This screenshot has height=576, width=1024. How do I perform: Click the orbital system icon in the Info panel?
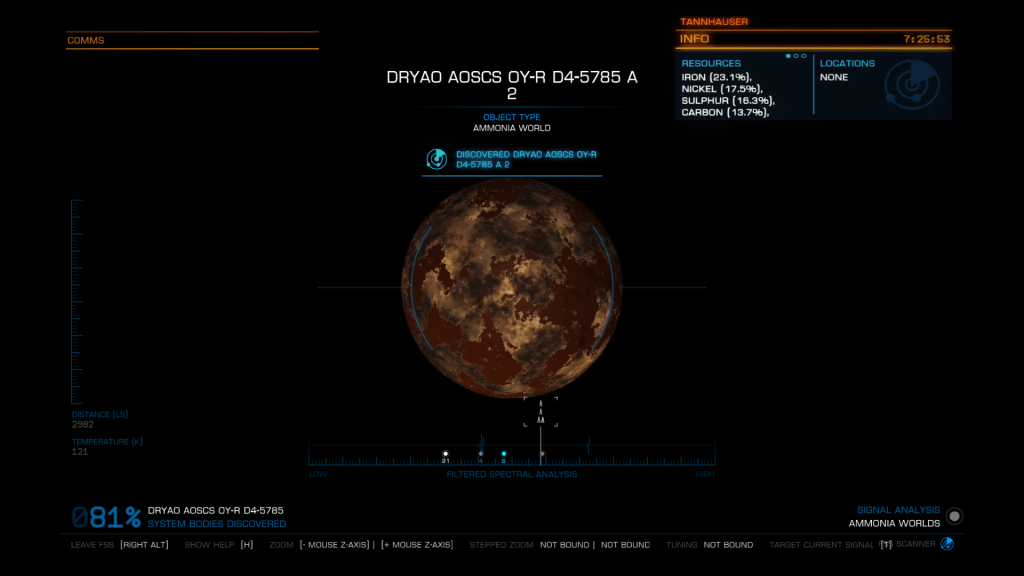click(910, 86)
